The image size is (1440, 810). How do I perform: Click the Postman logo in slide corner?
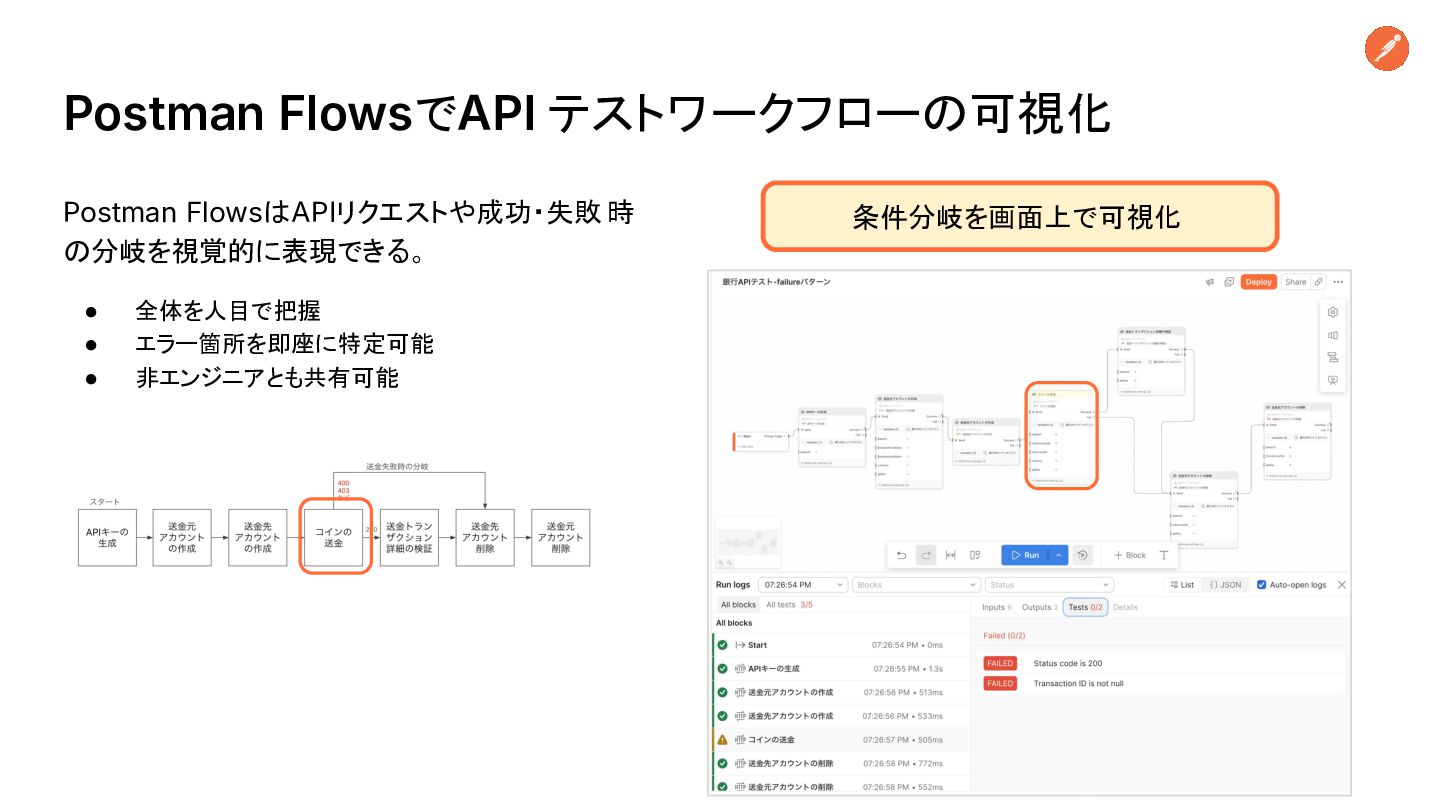point(1386,48)
